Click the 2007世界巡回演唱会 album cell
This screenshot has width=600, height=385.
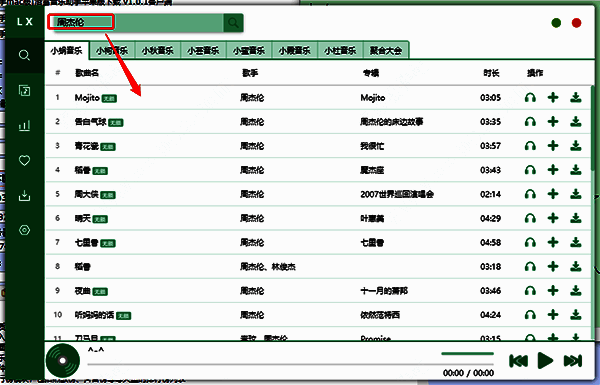click(397, 194)
